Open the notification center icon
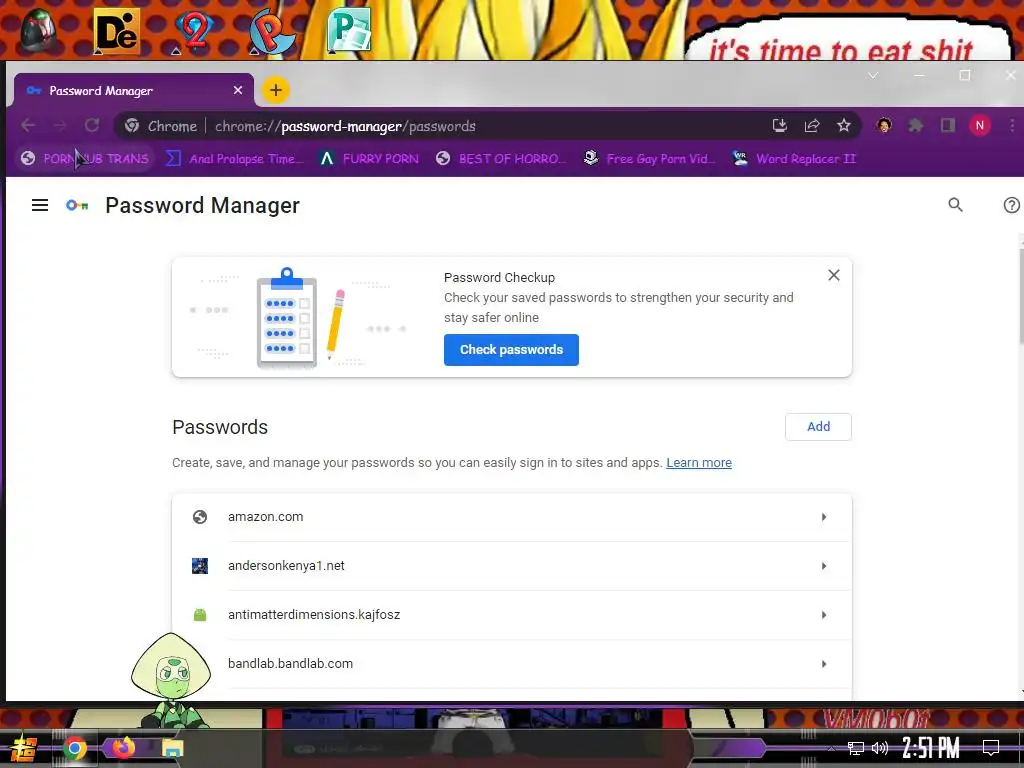 991,748
